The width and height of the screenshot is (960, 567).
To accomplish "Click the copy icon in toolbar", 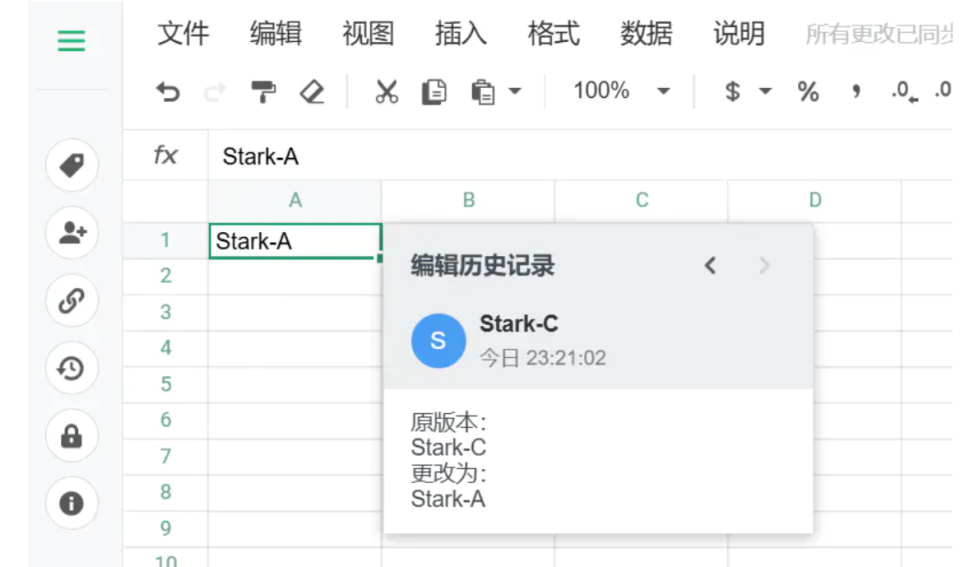I will (434, 92).
